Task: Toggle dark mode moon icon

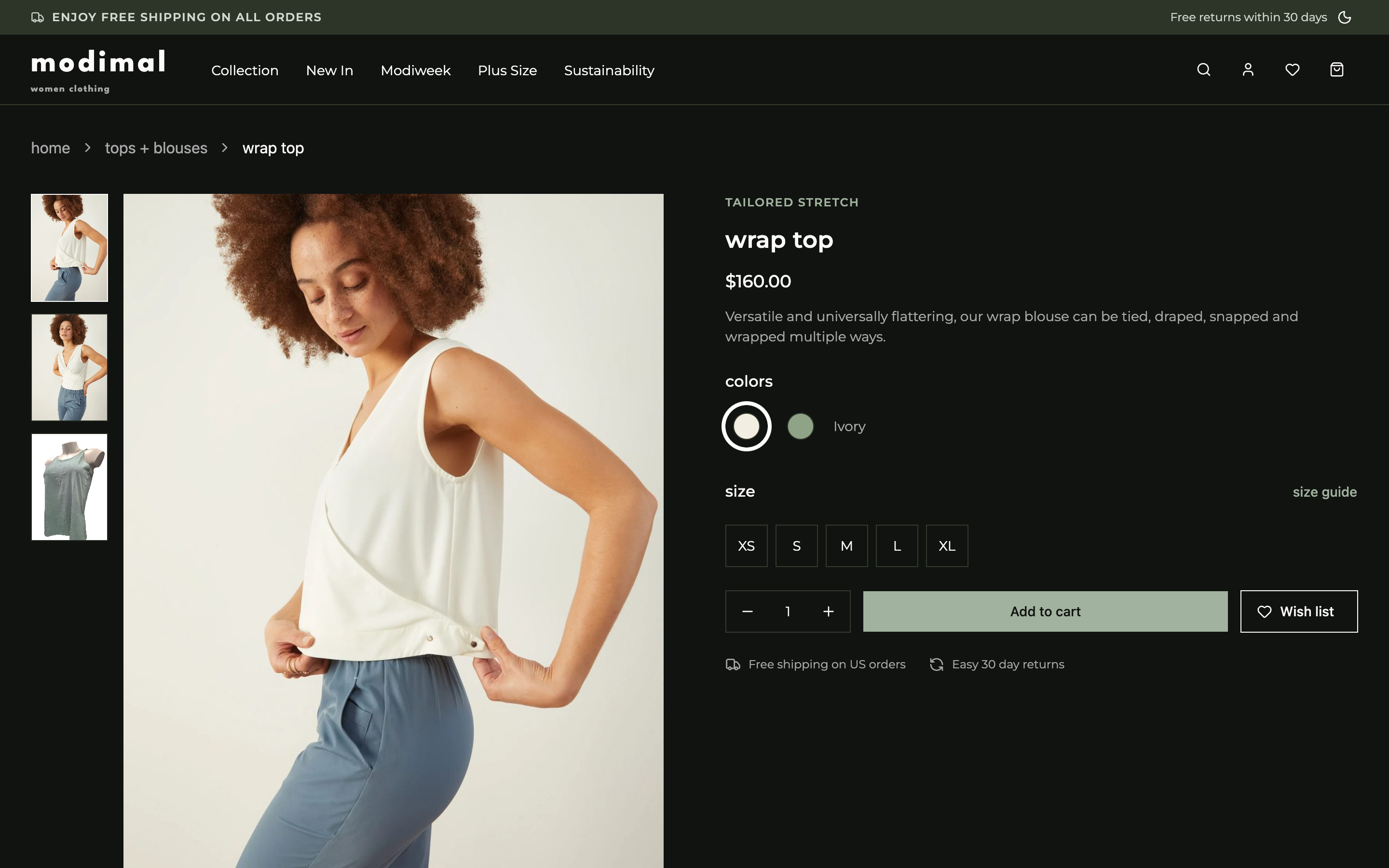Action: (x=1345, y=17)
